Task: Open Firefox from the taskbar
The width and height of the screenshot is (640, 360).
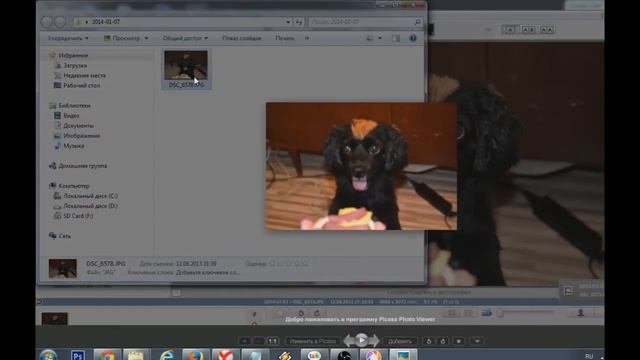Action: [x=196, y=355]
